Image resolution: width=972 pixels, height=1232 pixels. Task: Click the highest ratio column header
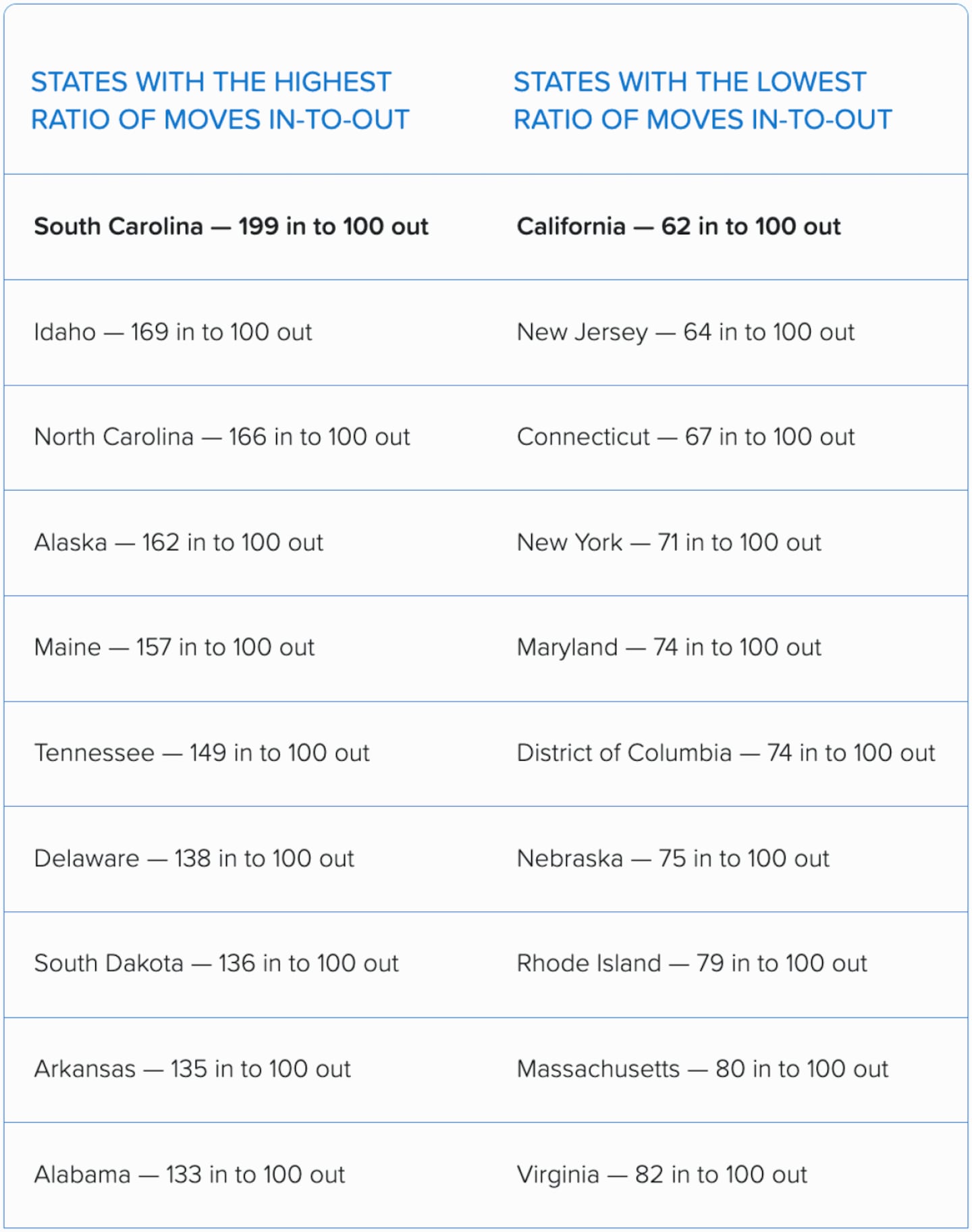click(x=220, y=101)
